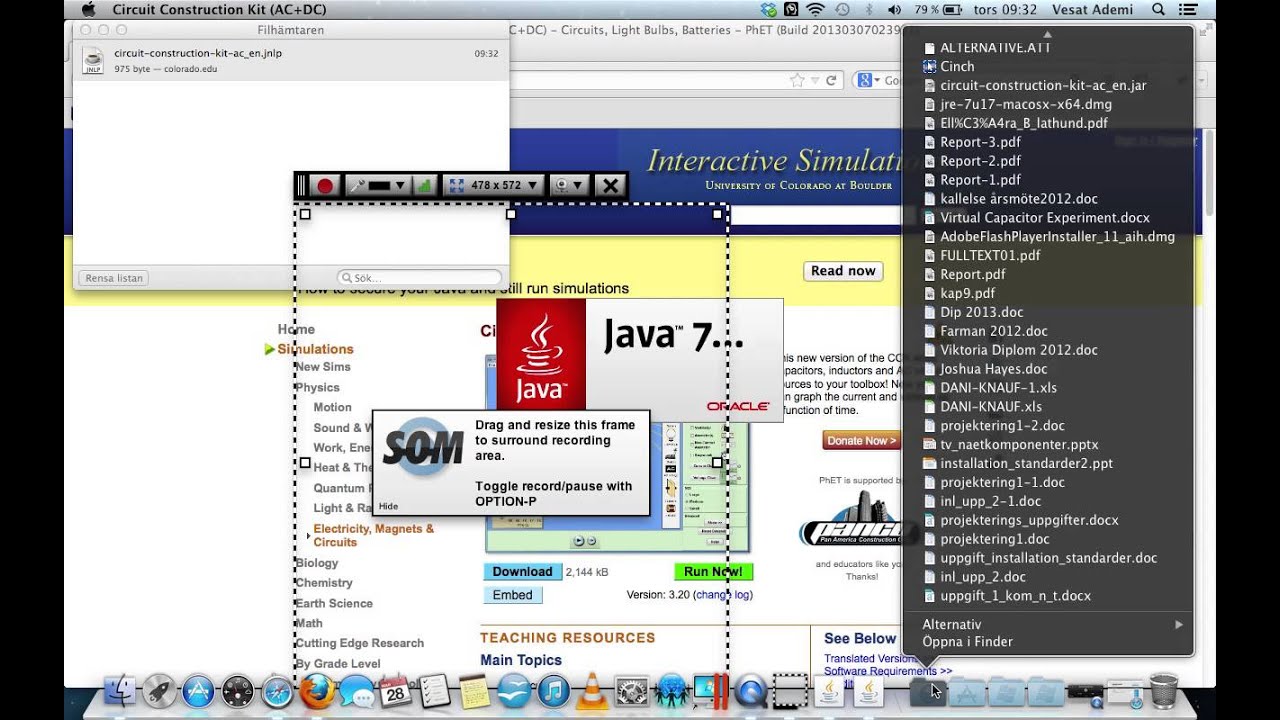This screenshot has width=1280, height=720.
Task: Close the screen recorder toolbar with X
Action: pos(610,185)
